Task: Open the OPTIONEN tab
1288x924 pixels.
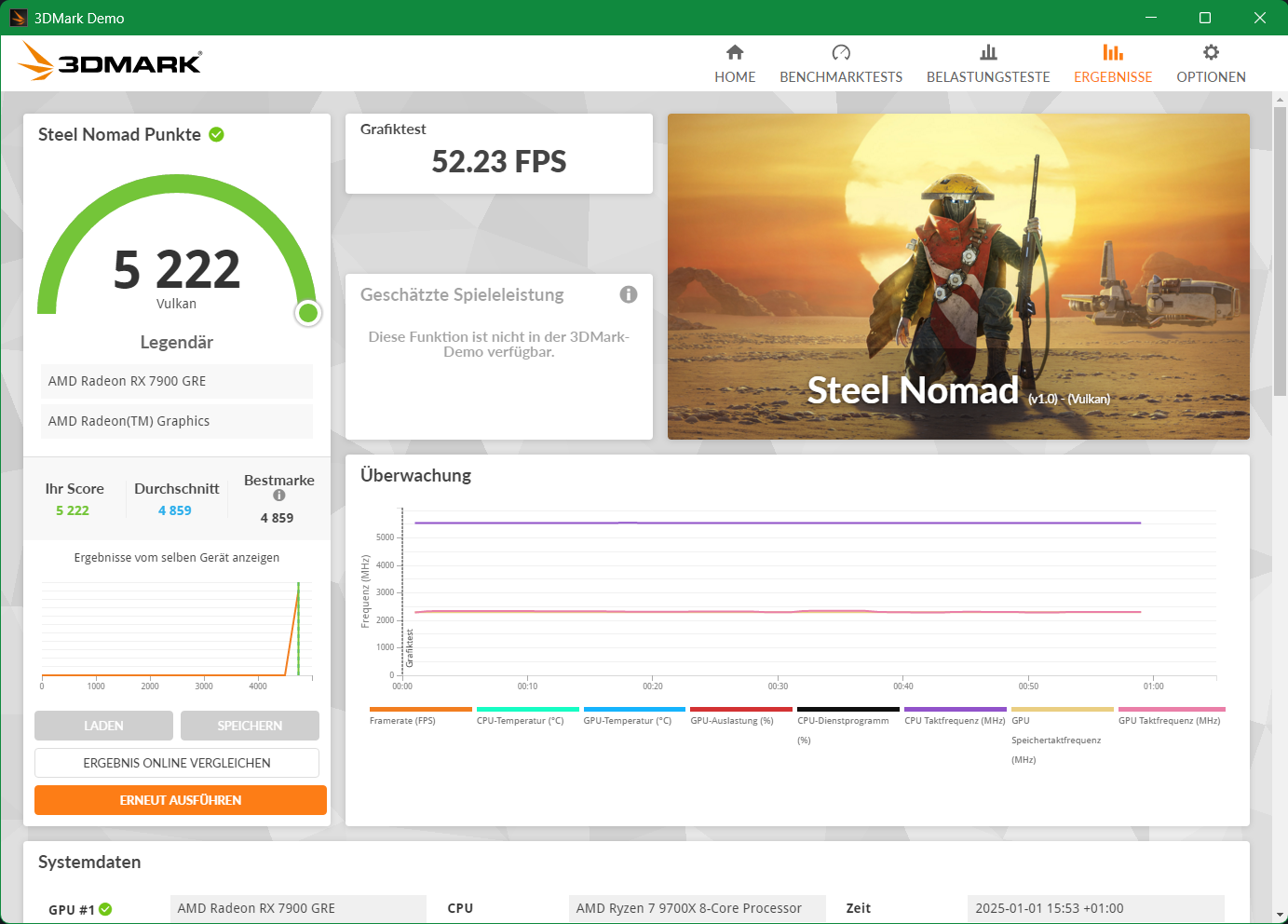Action: point(1211,64)
